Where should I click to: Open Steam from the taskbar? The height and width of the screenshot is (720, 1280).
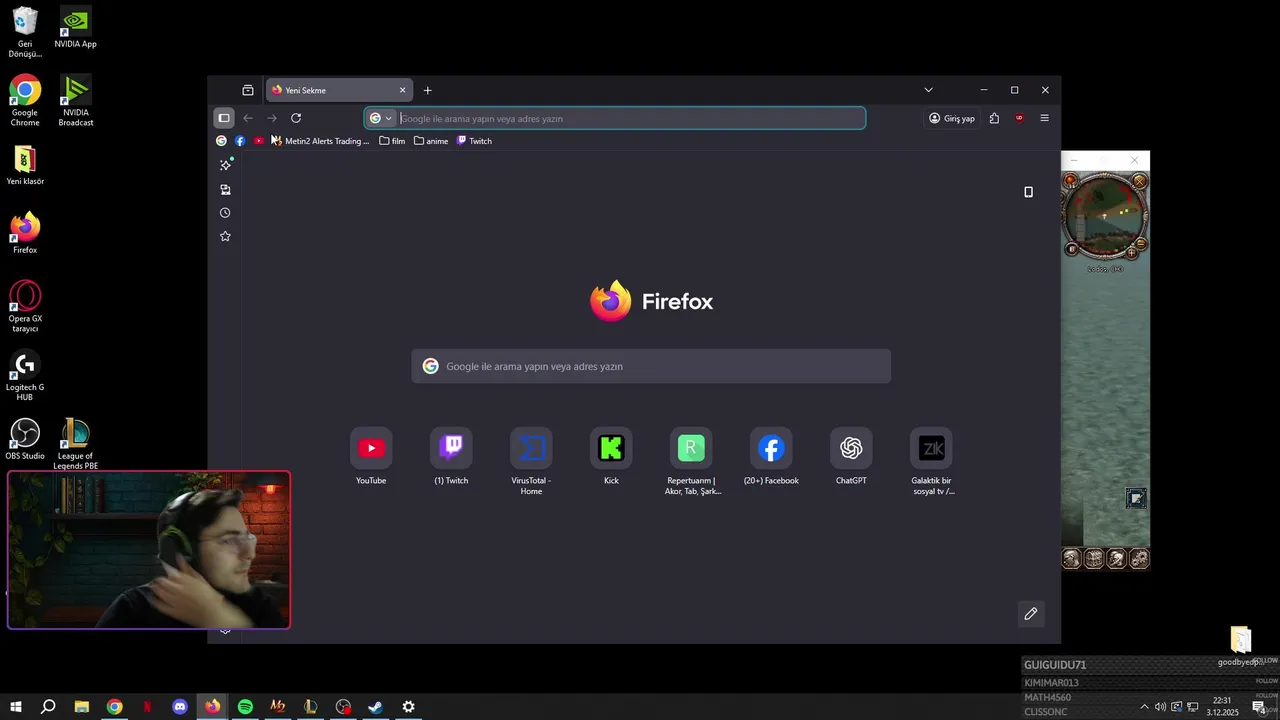pyautogui.click(x=376, y=707)
